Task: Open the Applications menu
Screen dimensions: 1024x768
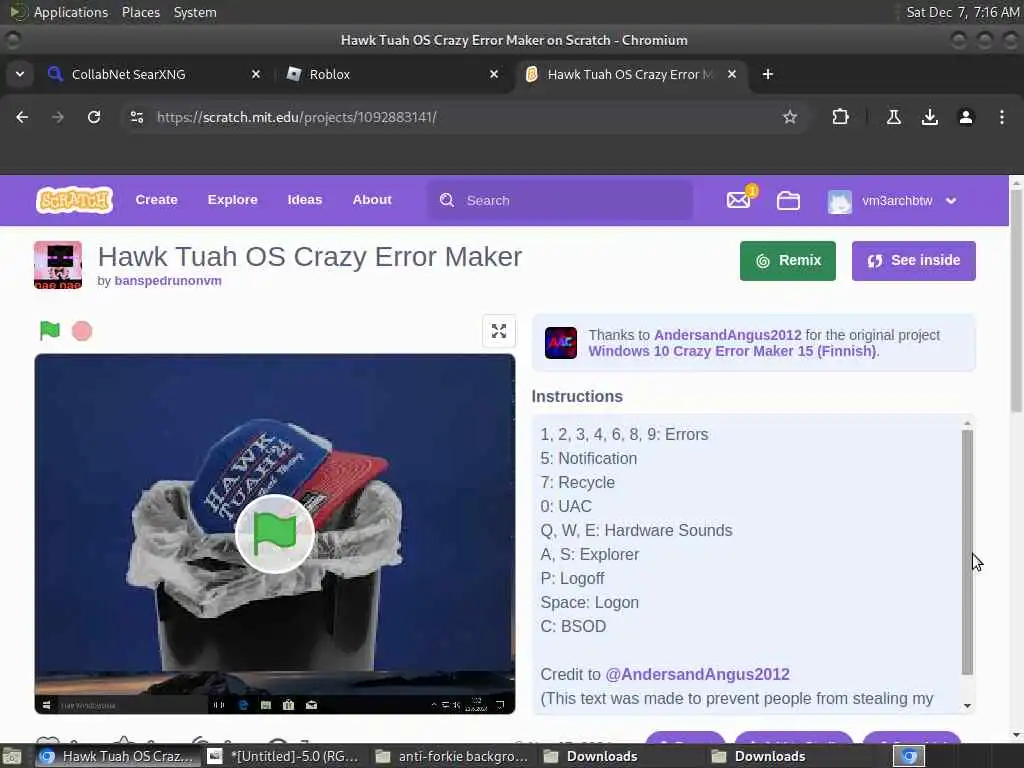Action: tap(71, 12)
